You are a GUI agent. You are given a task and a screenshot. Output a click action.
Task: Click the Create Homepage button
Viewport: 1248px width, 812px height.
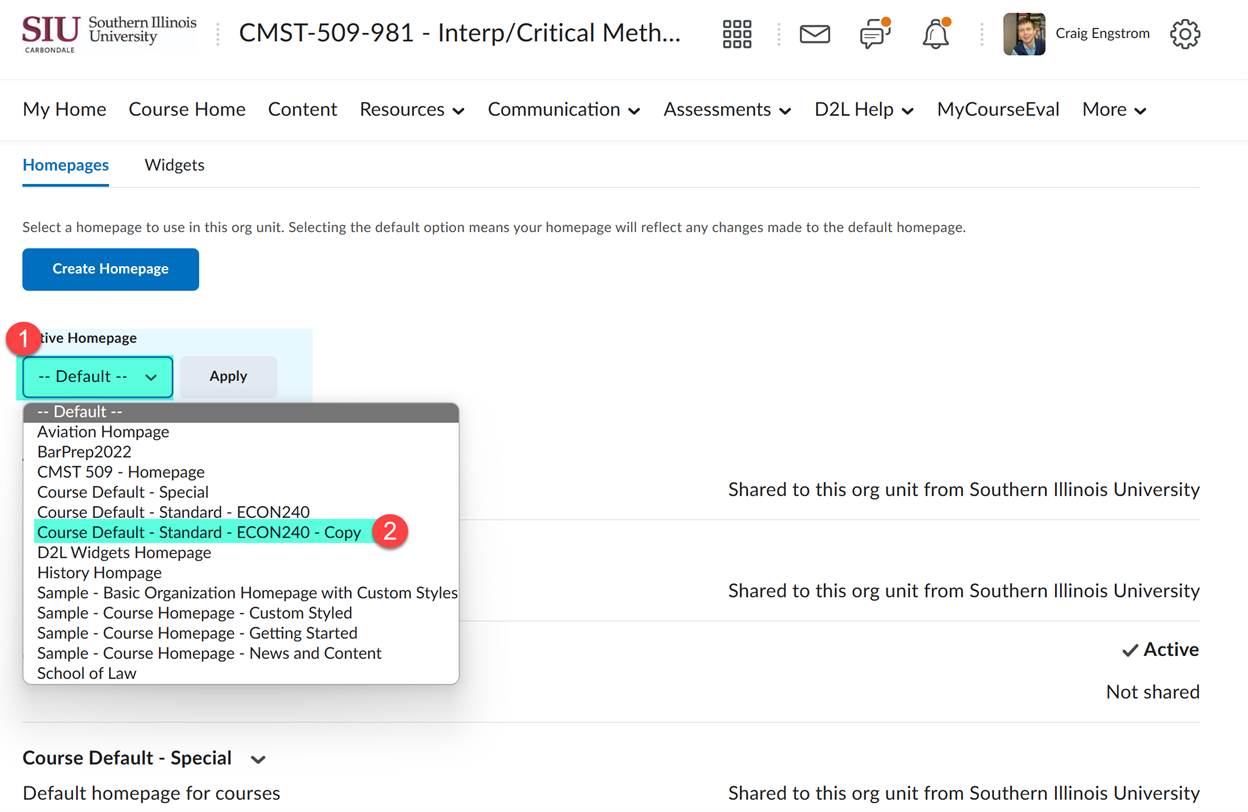[110, 269]
